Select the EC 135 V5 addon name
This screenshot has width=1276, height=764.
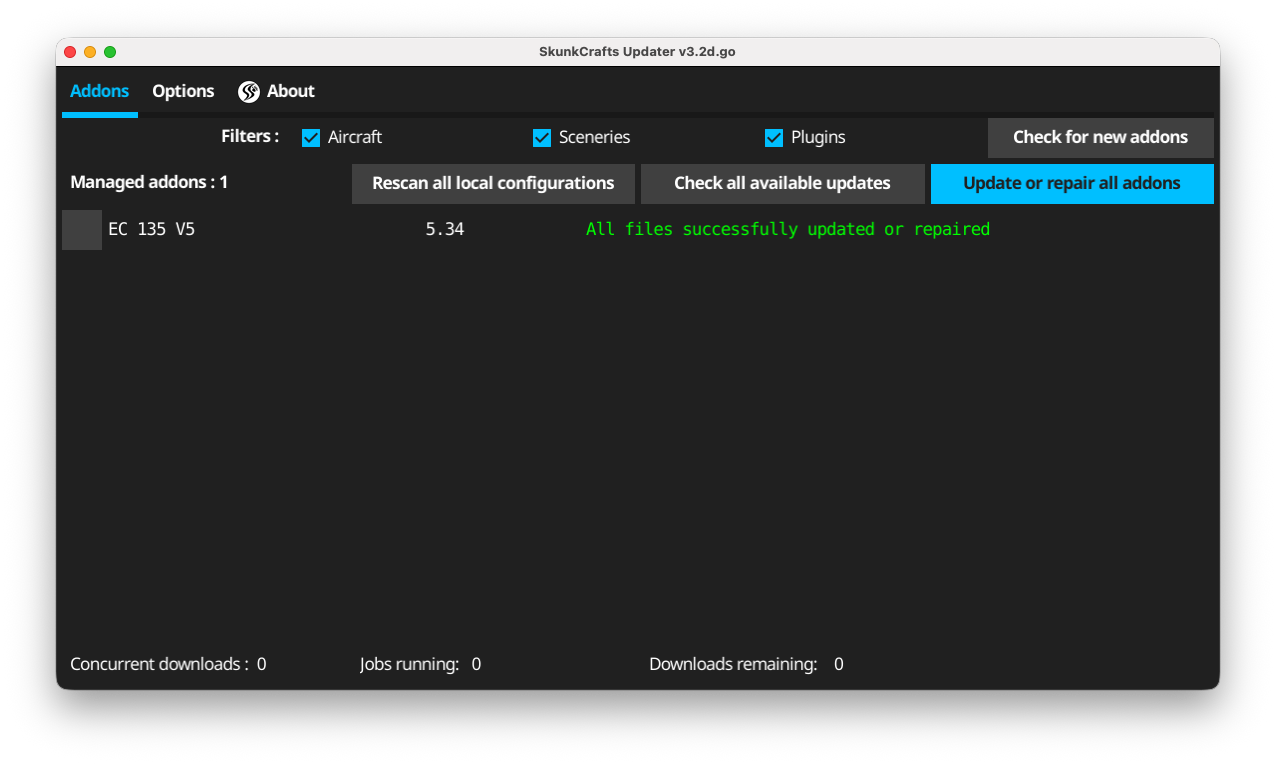(x=151, y=230)
